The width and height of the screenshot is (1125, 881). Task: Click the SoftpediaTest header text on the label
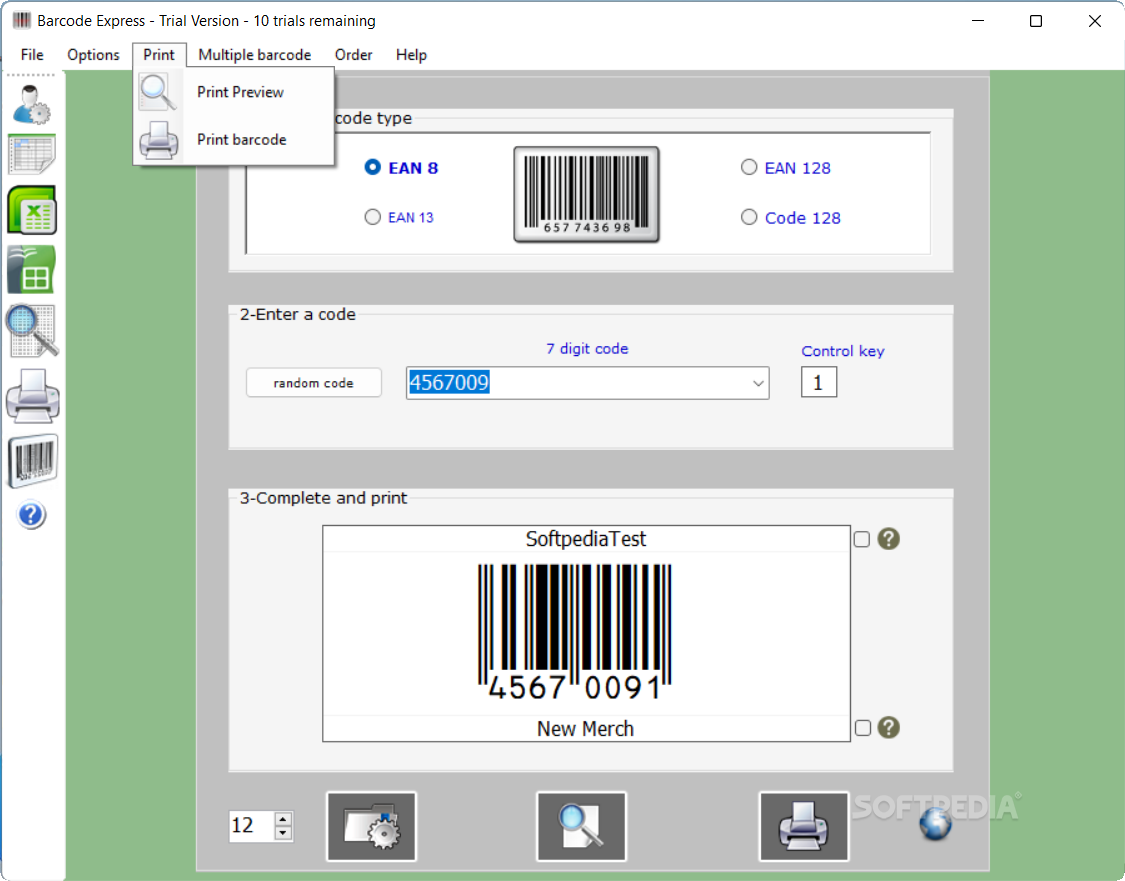585,539
